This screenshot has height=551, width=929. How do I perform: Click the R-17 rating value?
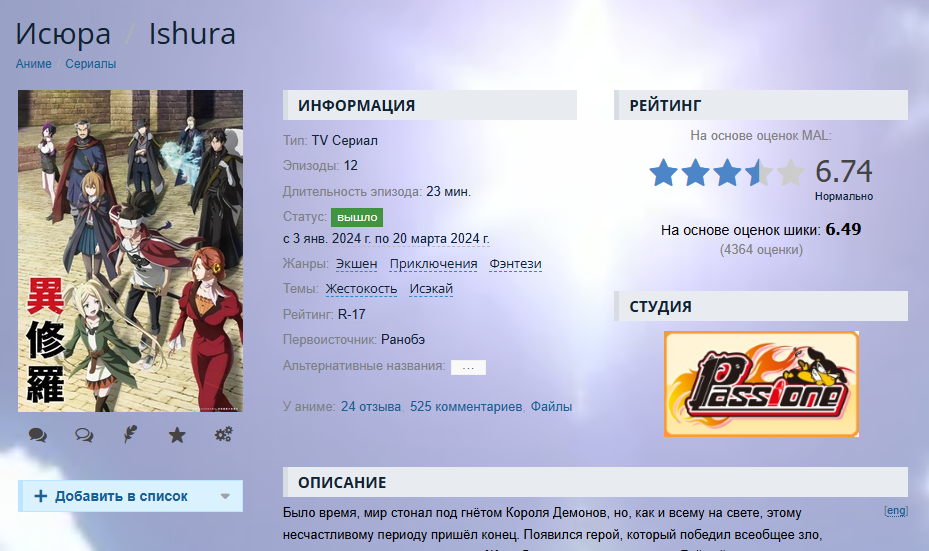351,315
